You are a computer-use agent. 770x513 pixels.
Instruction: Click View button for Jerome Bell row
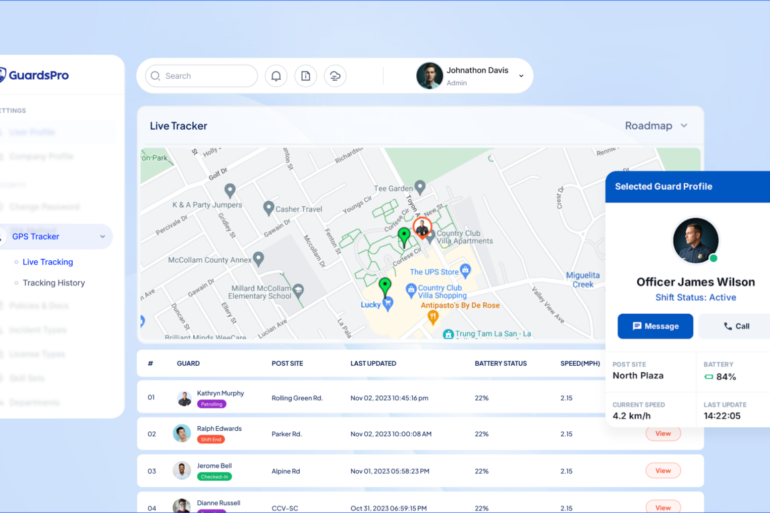(x=663, y=470)
